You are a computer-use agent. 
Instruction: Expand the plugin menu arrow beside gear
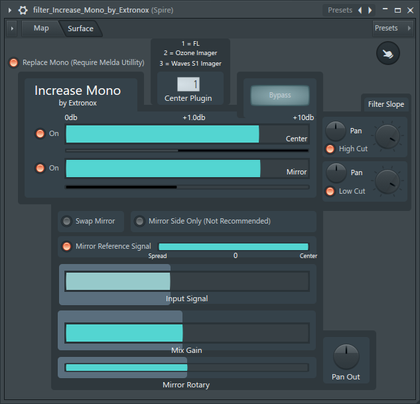tap(10, 10)
